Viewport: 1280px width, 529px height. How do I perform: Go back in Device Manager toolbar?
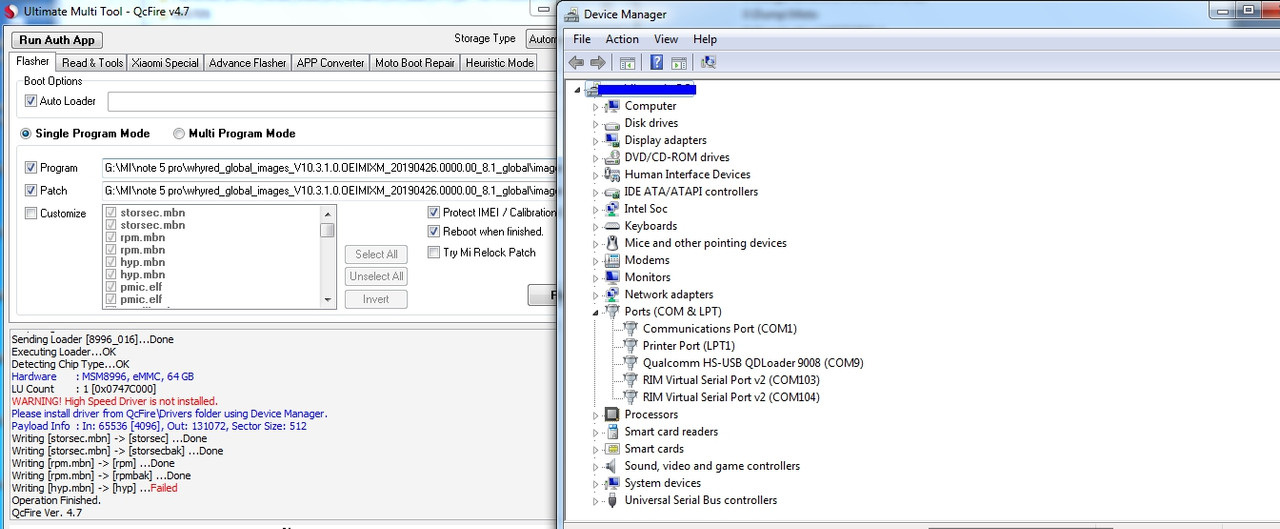[576, 62]
